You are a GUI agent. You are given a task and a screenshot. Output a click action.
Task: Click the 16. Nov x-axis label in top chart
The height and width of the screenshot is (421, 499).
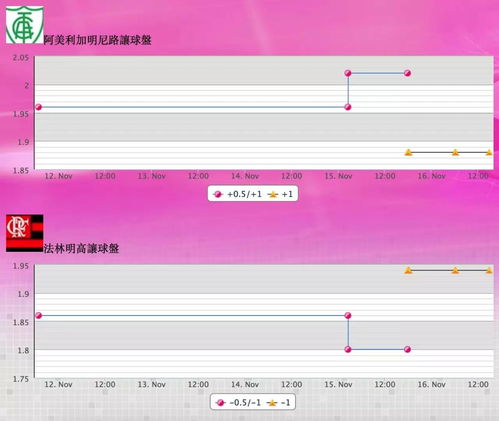coord(432,176)
